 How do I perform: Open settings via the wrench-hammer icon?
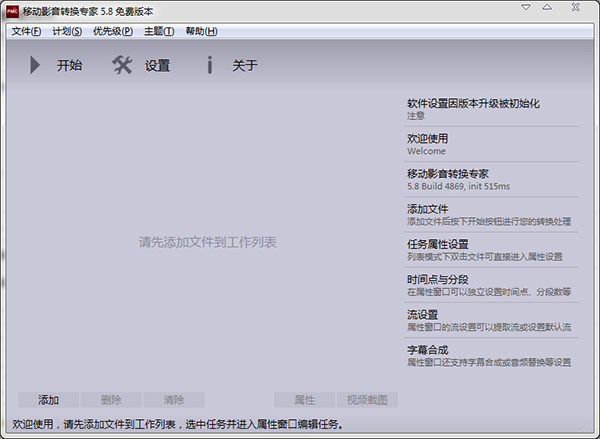(x=122, y=66)
